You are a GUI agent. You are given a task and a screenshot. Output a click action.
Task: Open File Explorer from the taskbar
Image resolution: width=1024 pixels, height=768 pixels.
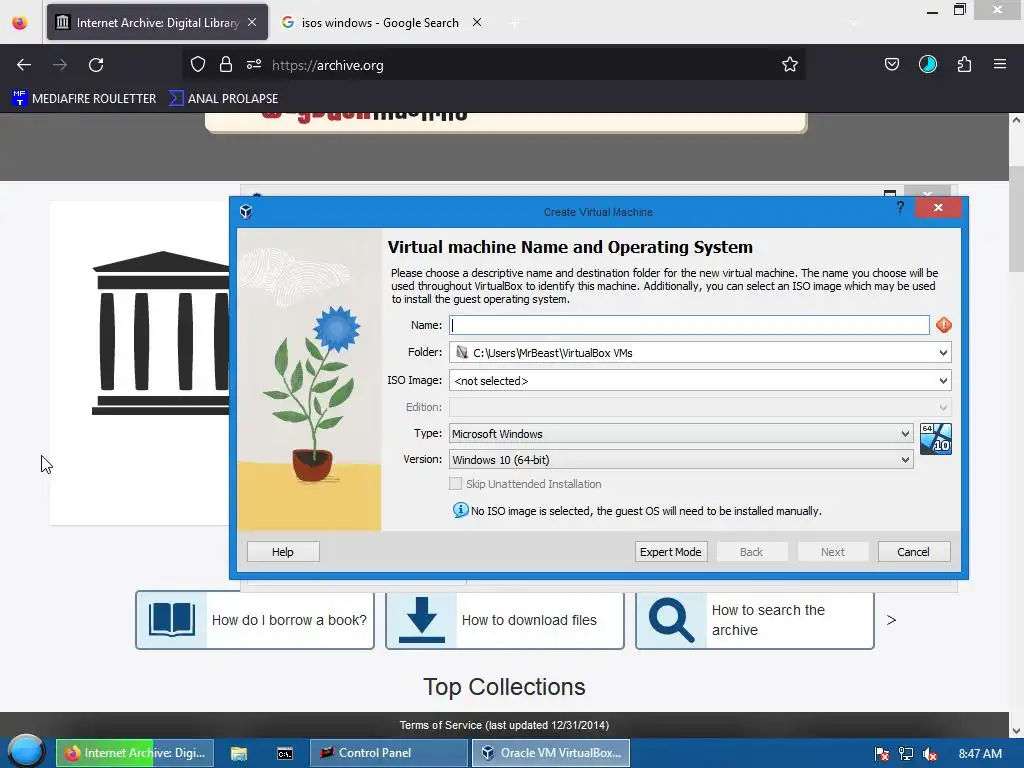pos(239,753)
